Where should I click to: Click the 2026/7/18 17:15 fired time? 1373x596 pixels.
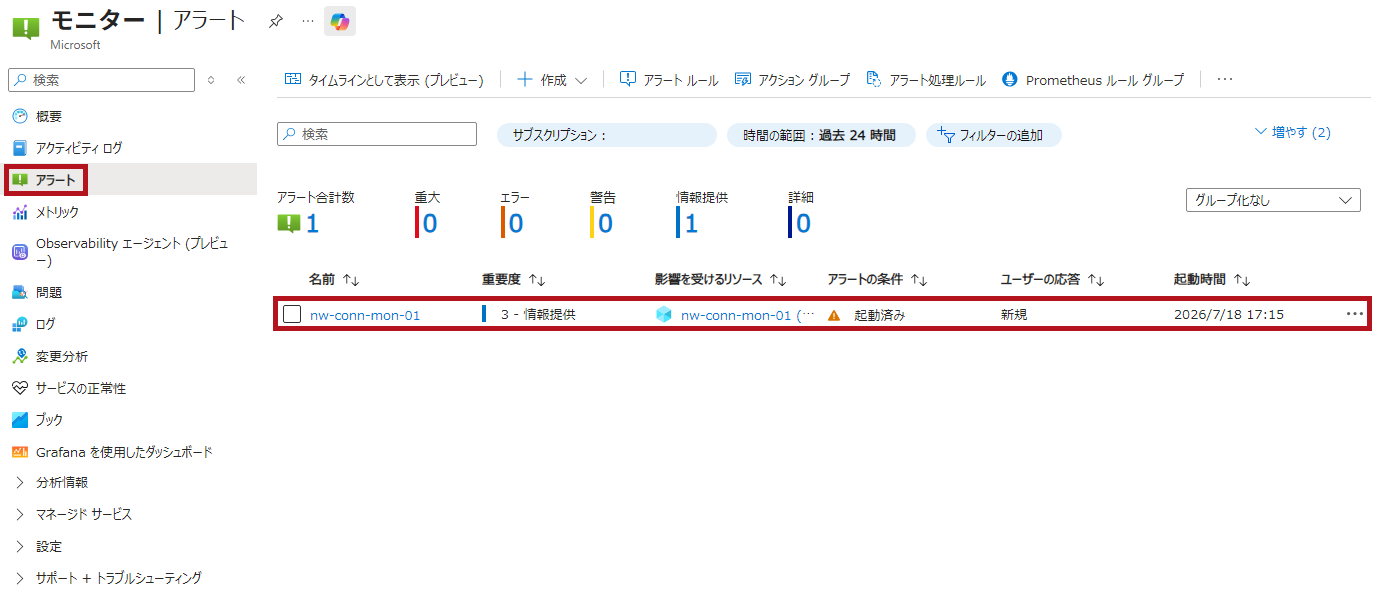click(x=1229, y=315)
